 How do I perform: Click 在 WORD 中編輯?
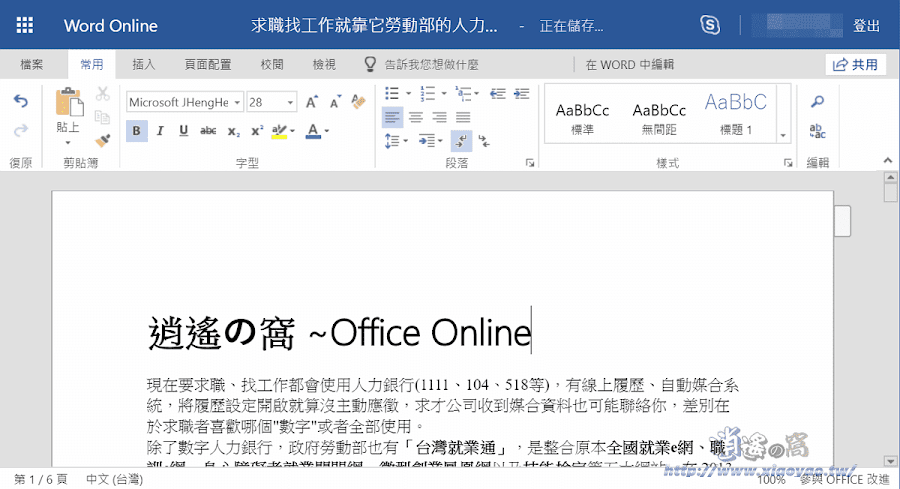pos(630,65)
